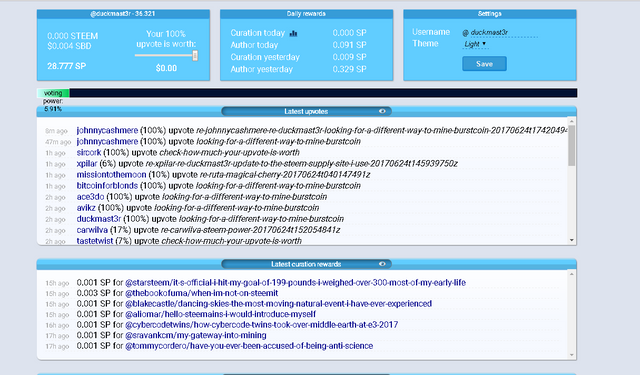Viewport: 640px width, 375px height.
Task: Click the Curation today 0.000 SP value
Action: point(349,33)
